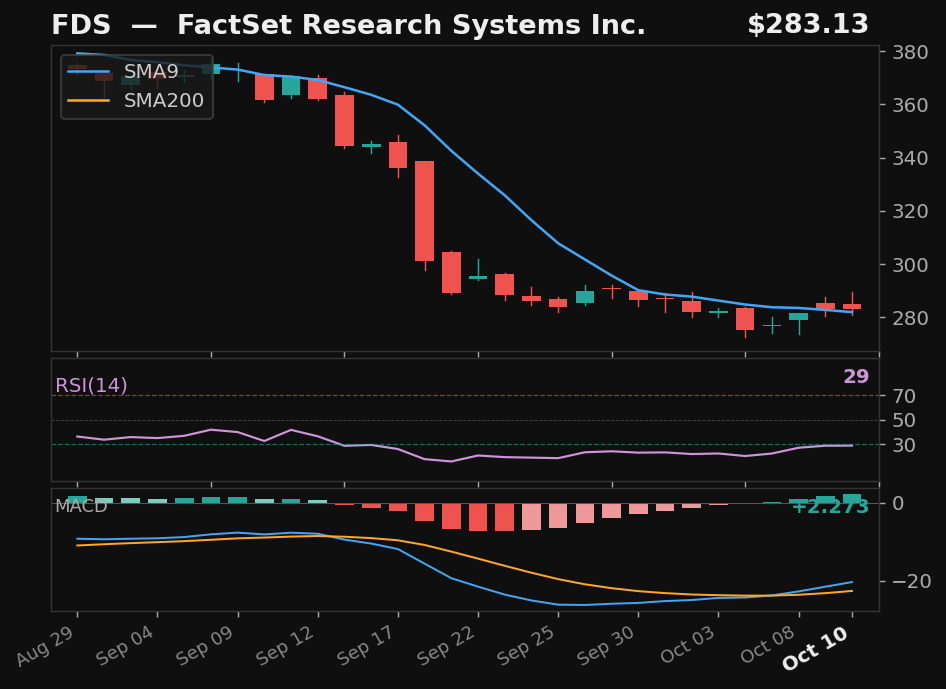This screenshot has width=946, height=689.
Task: Click the tallest red candlestick, between Sep 17 and Sep 22
Action: pyautogui.click(x=425, y=211)
